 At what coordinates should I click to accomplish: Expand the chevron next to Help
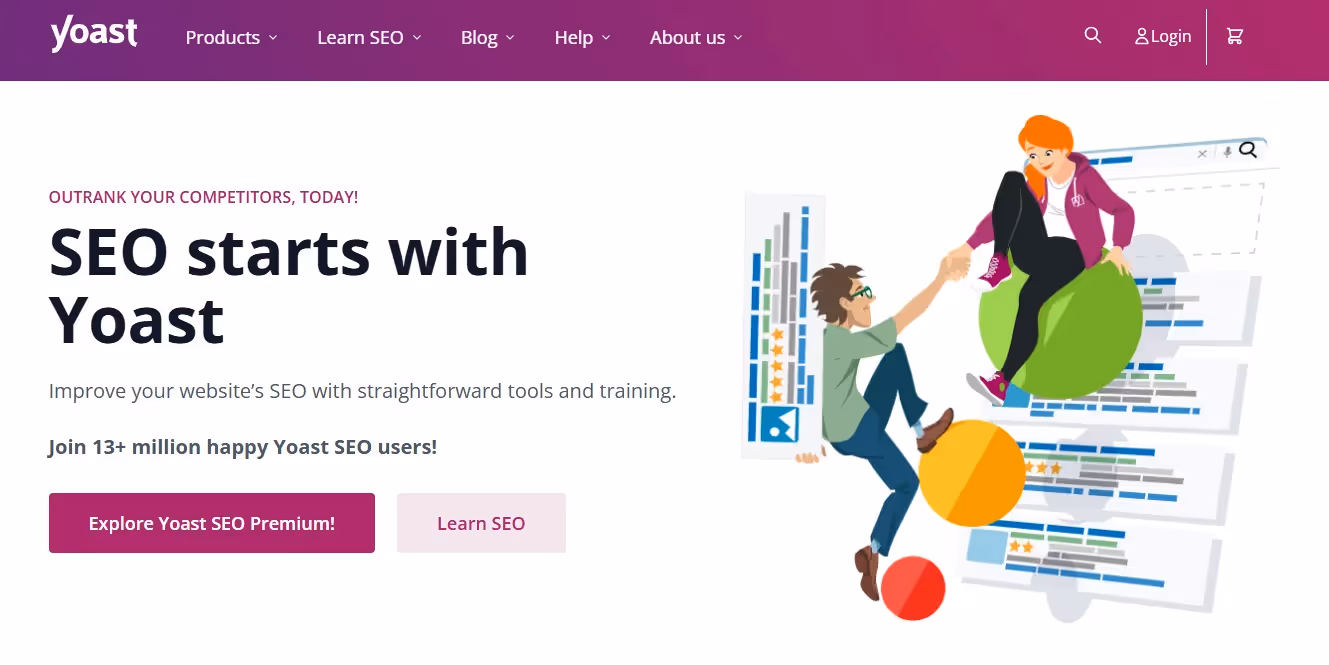[606, 38]
